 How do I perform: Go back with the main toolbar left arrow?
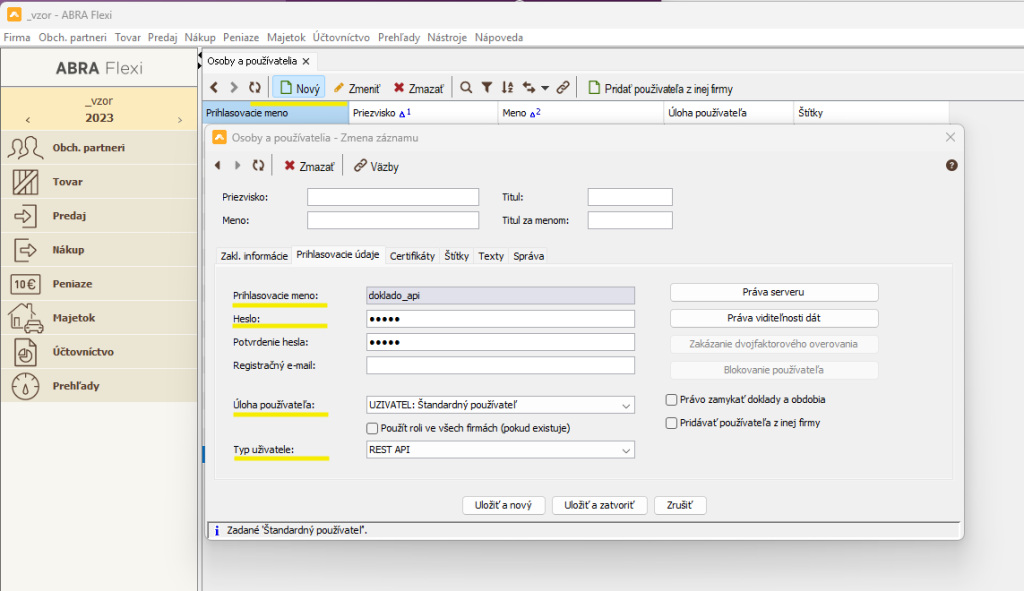[x=214, y=88]
